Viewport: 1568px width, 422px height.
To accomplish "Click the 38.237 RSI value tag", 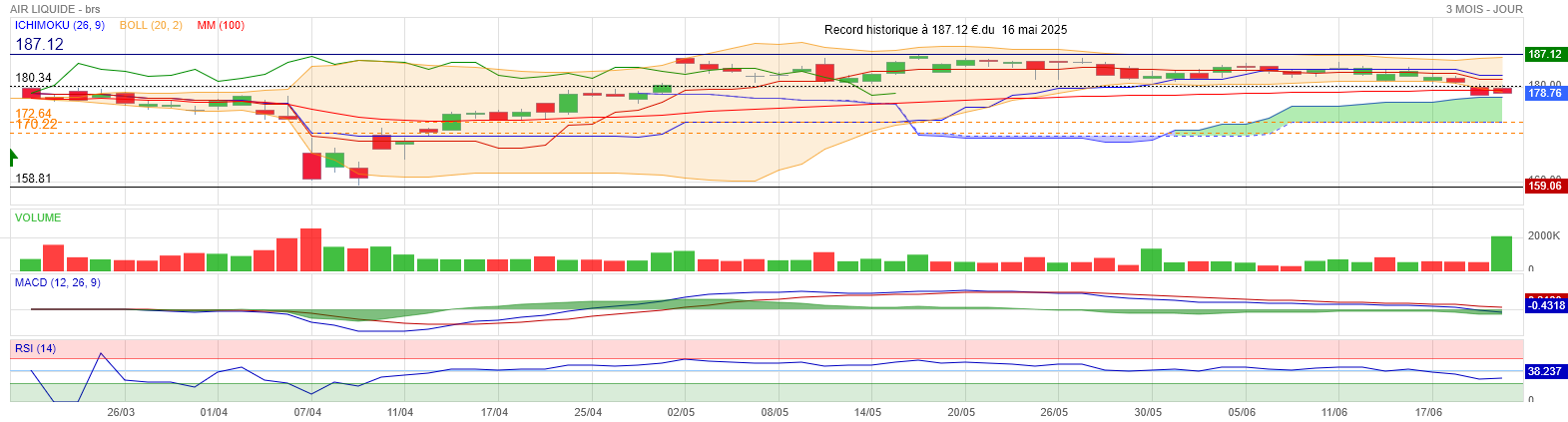I will [x=1545, y=371].
